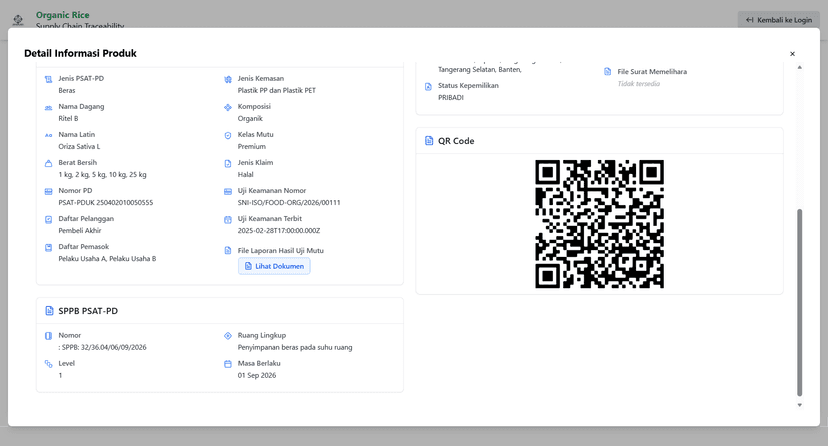Click the Status Kepemilikan icon

[428, 86]
